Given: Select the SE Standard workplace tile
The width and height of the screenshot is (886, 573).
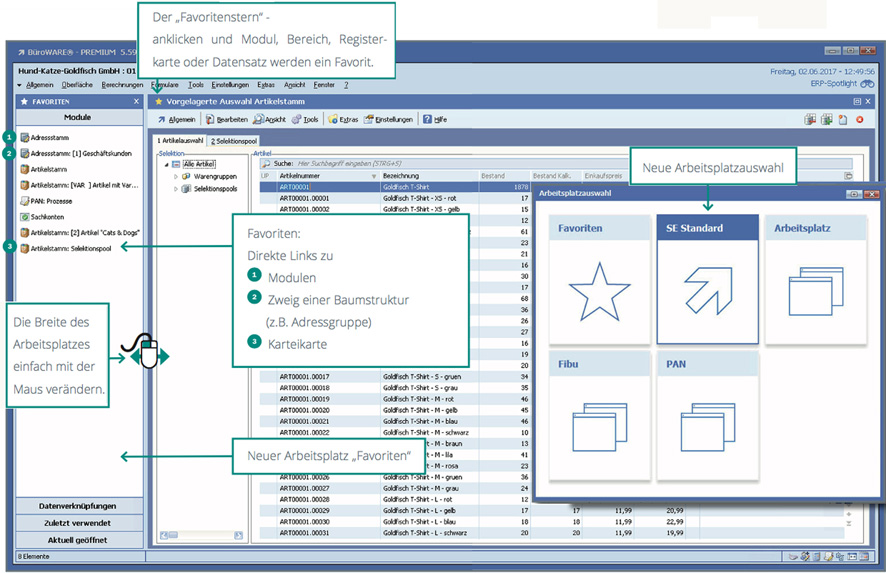Looking at the screenshot, I should coord(707,278).
